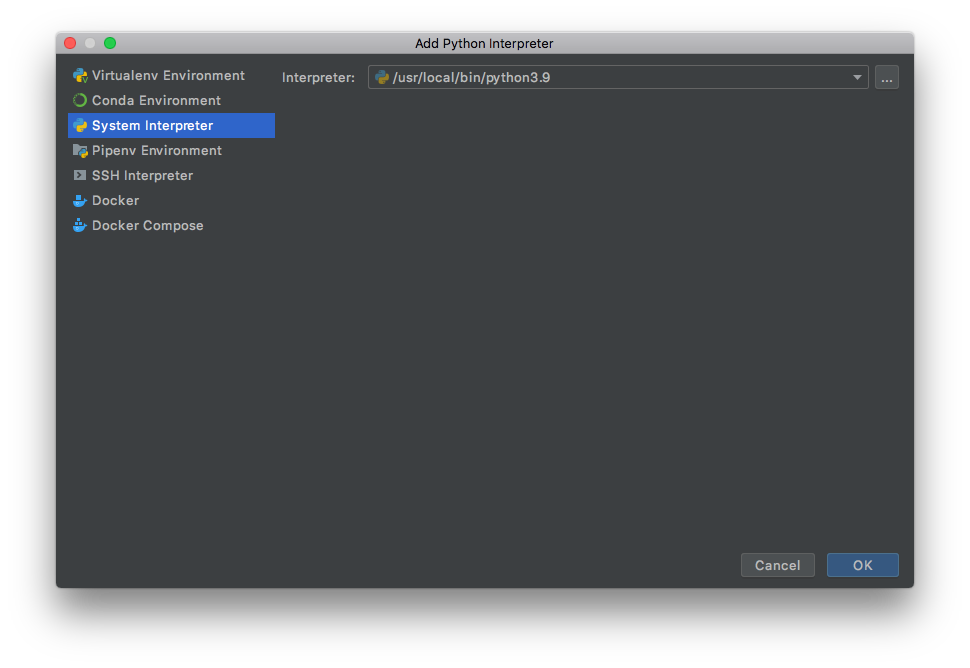Click the Docker whale icon
Viewport: 970px width, 668px height.
pos(80,201)
